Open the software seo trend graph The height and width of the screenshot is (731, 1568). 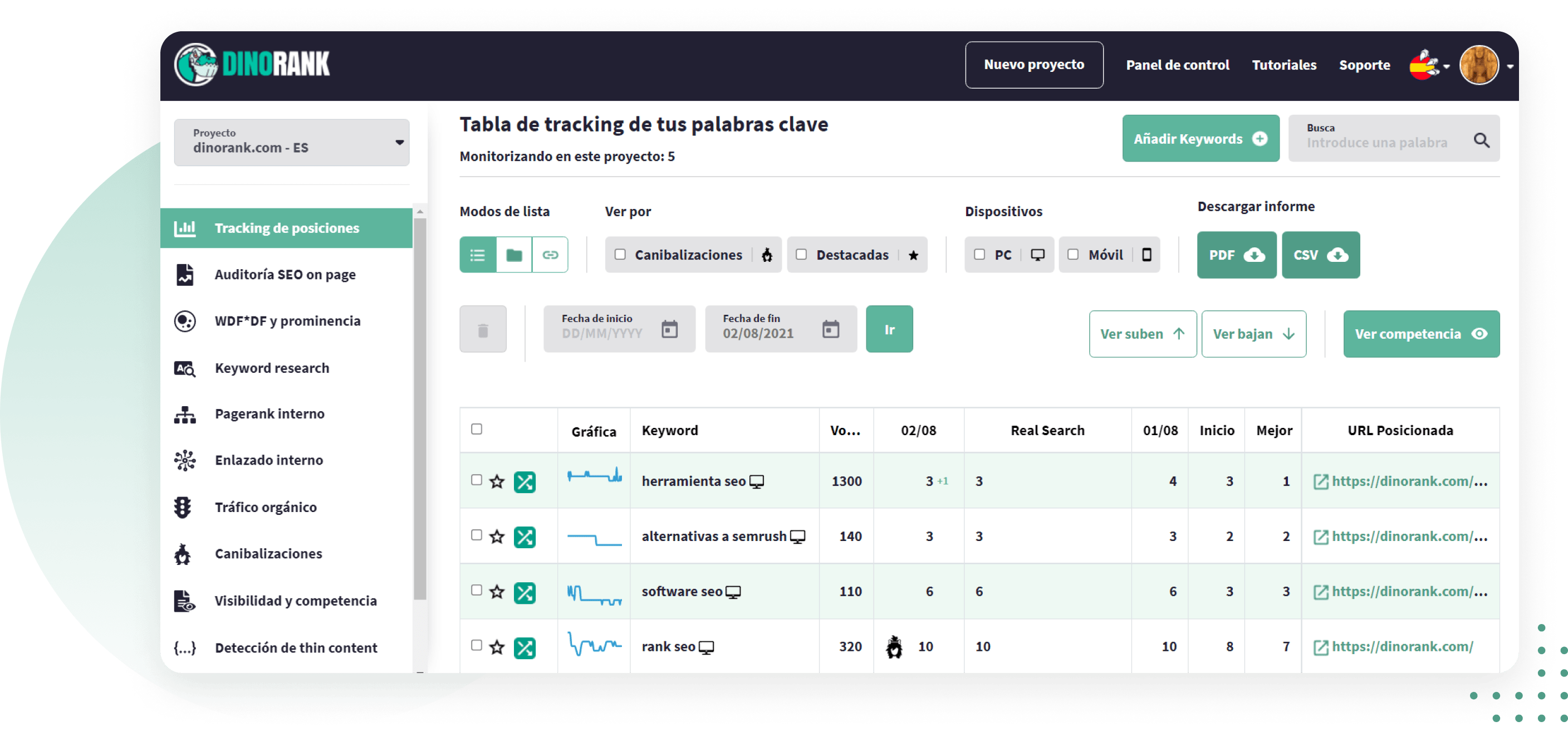pos(594,594)
